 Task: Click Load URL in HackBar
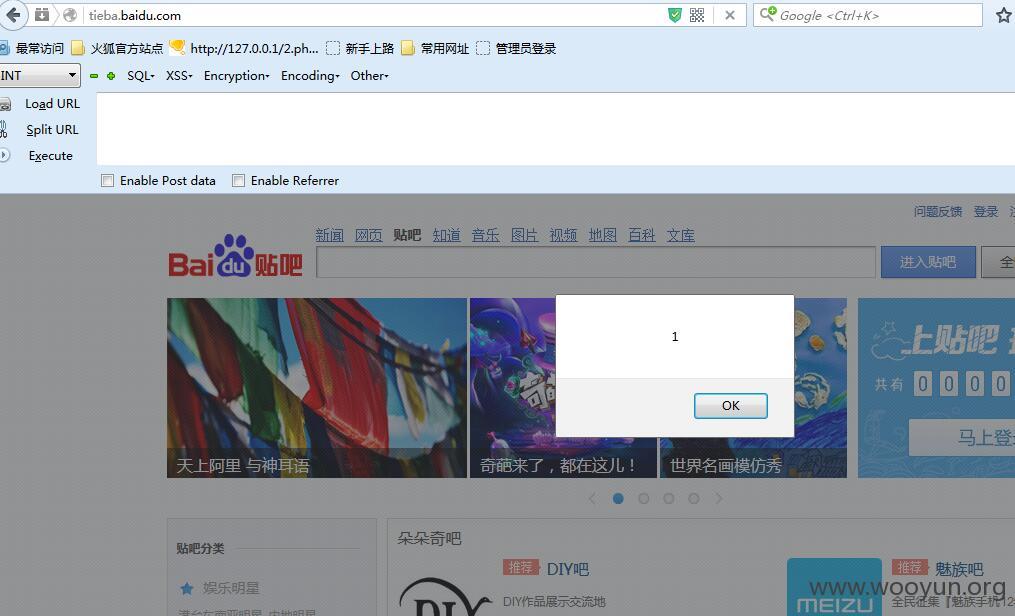52,104
